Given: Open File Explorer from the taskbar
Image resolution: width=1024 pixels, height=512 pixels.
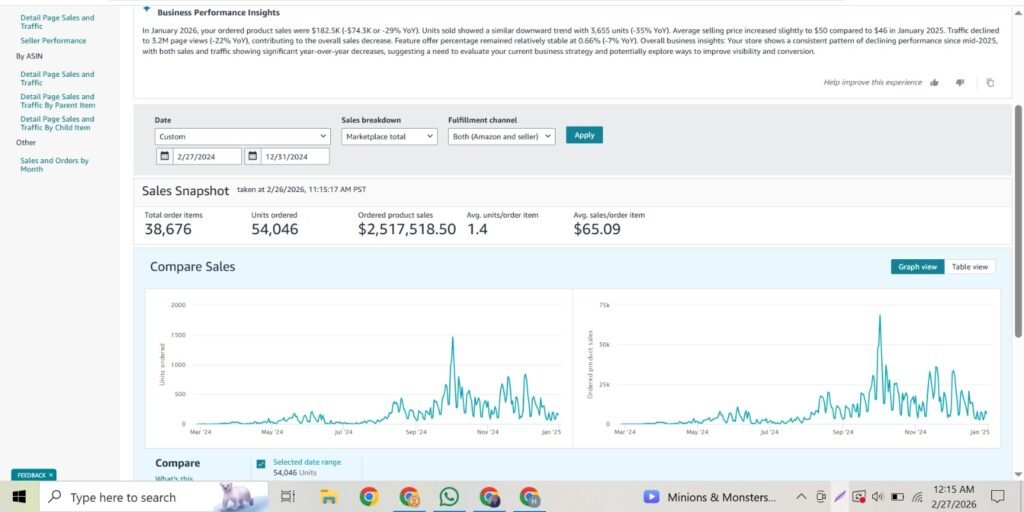Looking at the screenshot, I should click(x=328, y=497).
